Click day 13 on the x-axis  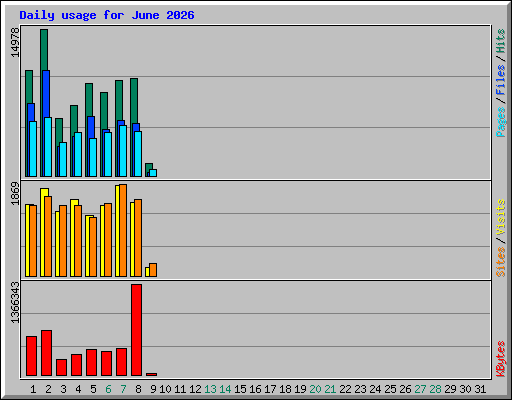pyautogui.click(x=210, y=389)
